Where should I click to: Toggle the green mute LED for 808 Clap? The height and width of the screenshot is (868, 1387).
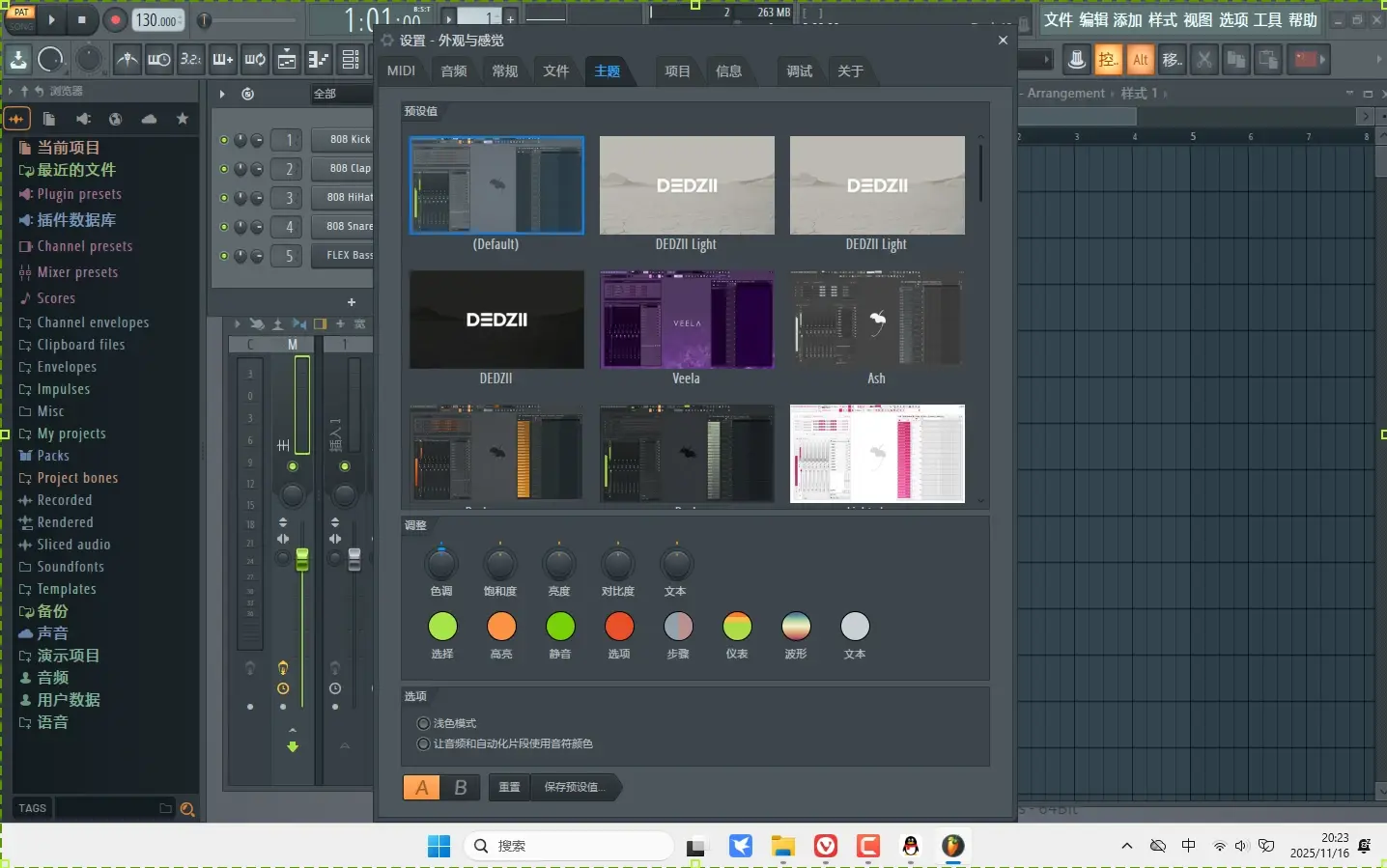point(224,169)
